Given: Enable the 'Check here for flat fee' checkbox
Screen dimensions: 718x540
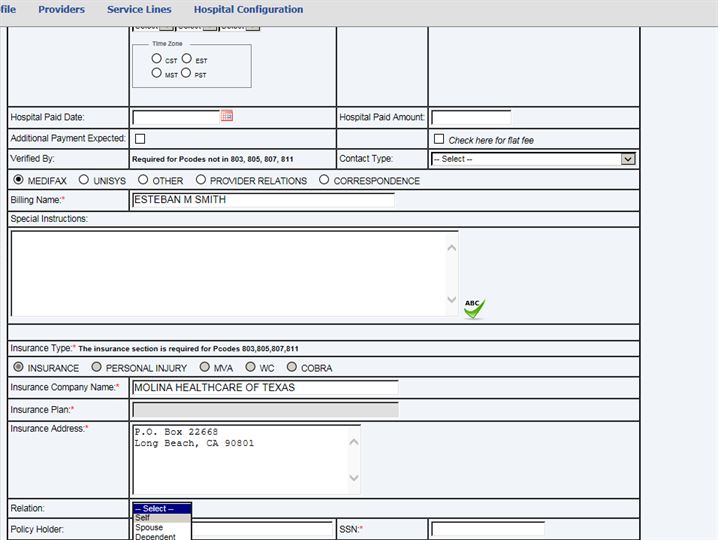Looking at the screenshot, I should click(438, 139).
